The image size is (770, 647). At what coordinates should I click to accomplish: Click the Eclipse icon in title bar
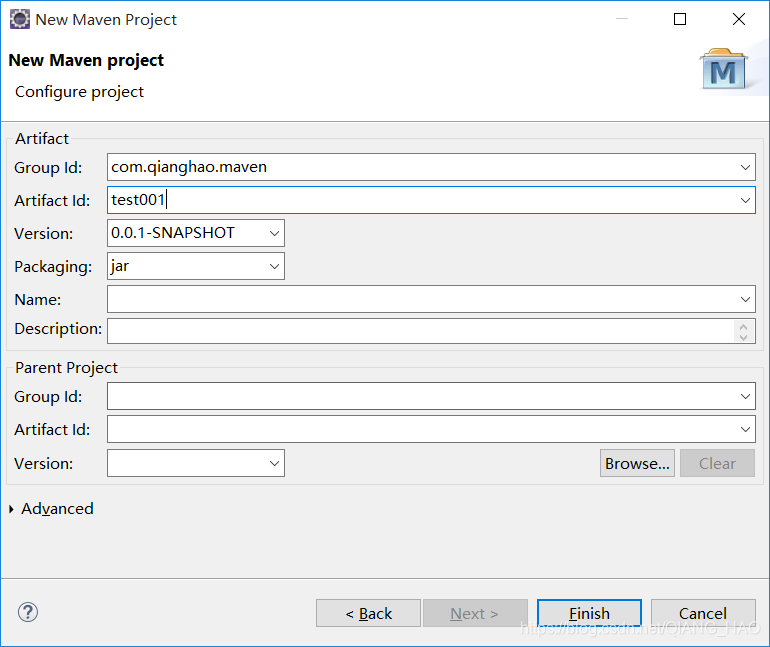[x=20, y=19]
